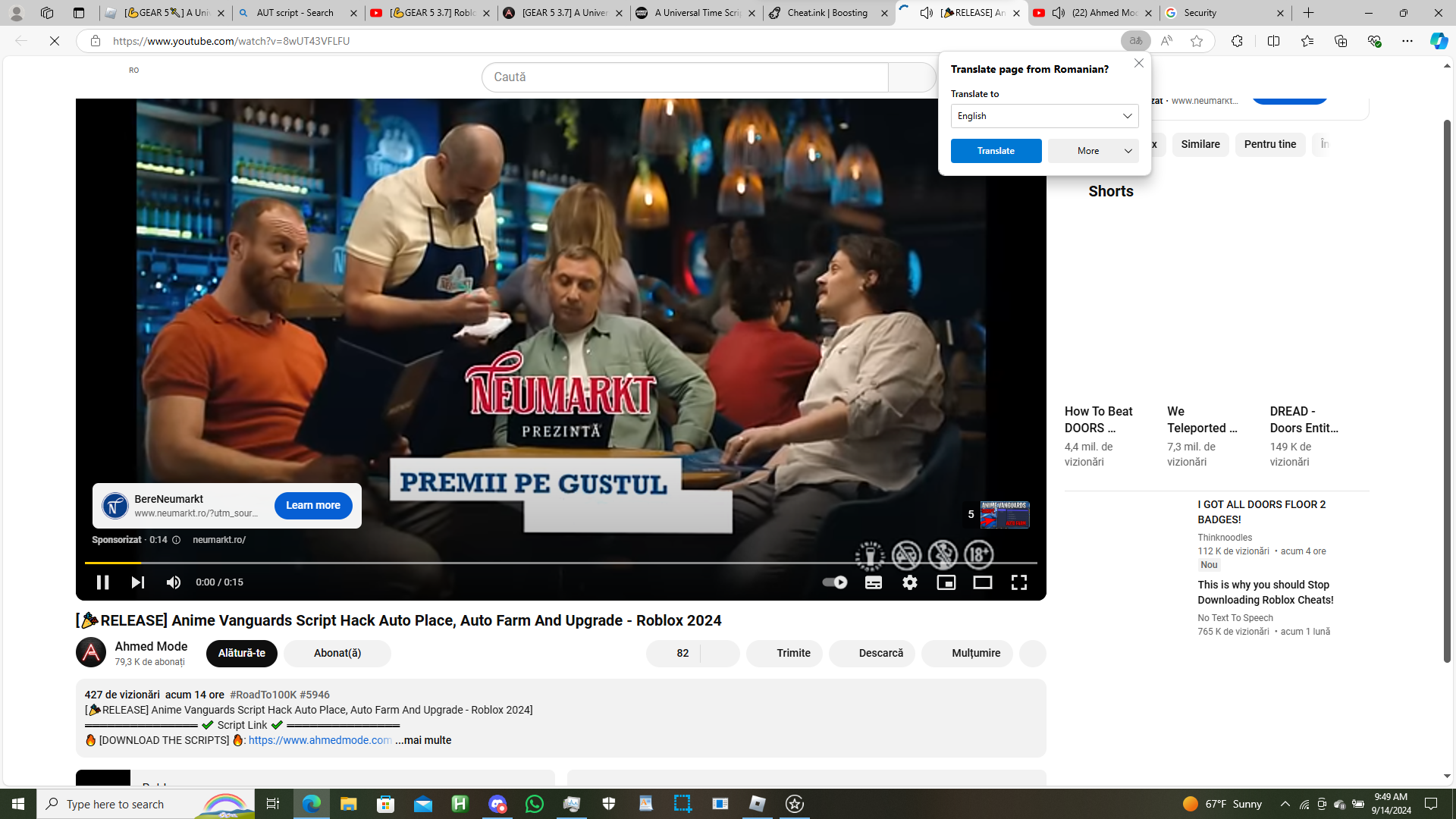Screen dimensions: 1456x819
Task: Enable miniplayer mode
Action: (x=946, y=582)
